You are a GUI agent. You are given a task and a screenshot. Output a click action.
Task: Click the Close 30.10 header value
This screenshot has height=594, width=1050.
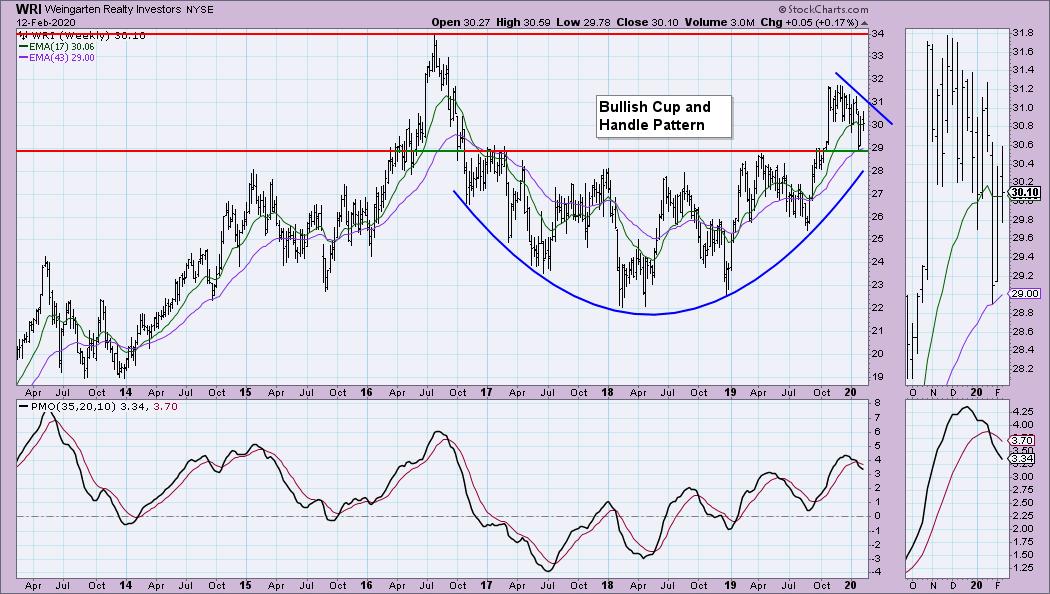tap(648, 22)
